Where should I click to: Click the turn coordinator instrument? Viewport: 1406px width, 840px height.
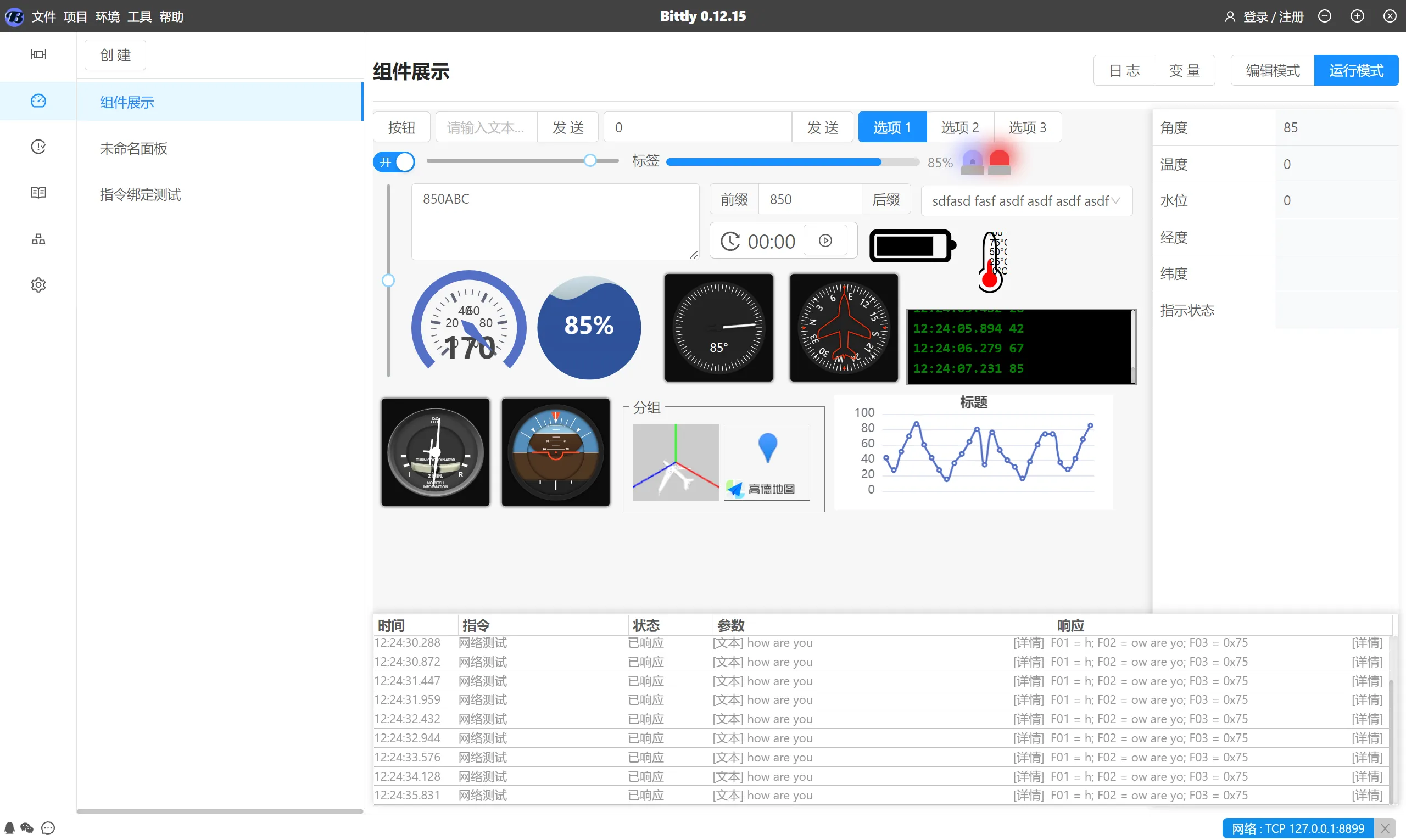click(x=435, y=452)
